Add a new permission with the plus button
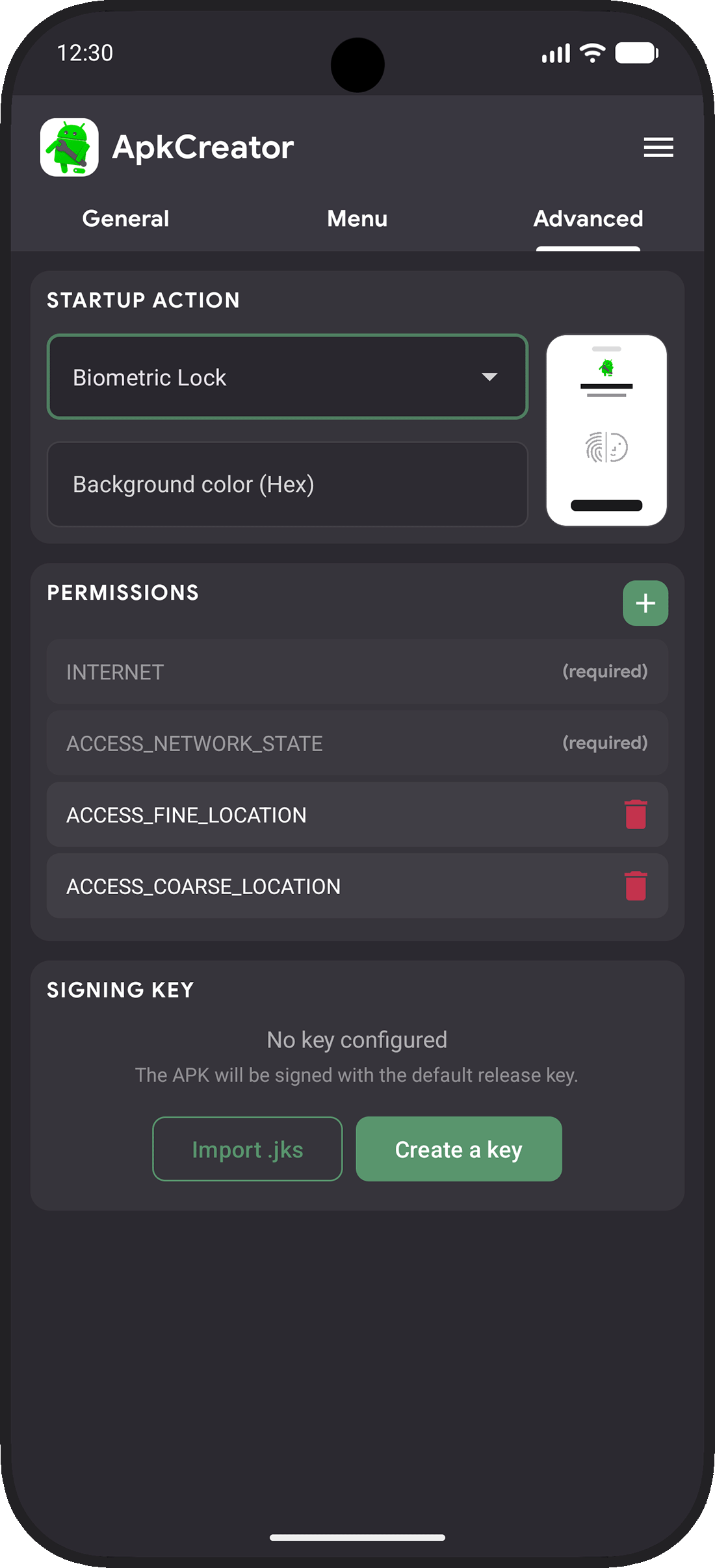Image resolution: width=715 pixels, height=1568 pixels. click(x=645, y=602)
